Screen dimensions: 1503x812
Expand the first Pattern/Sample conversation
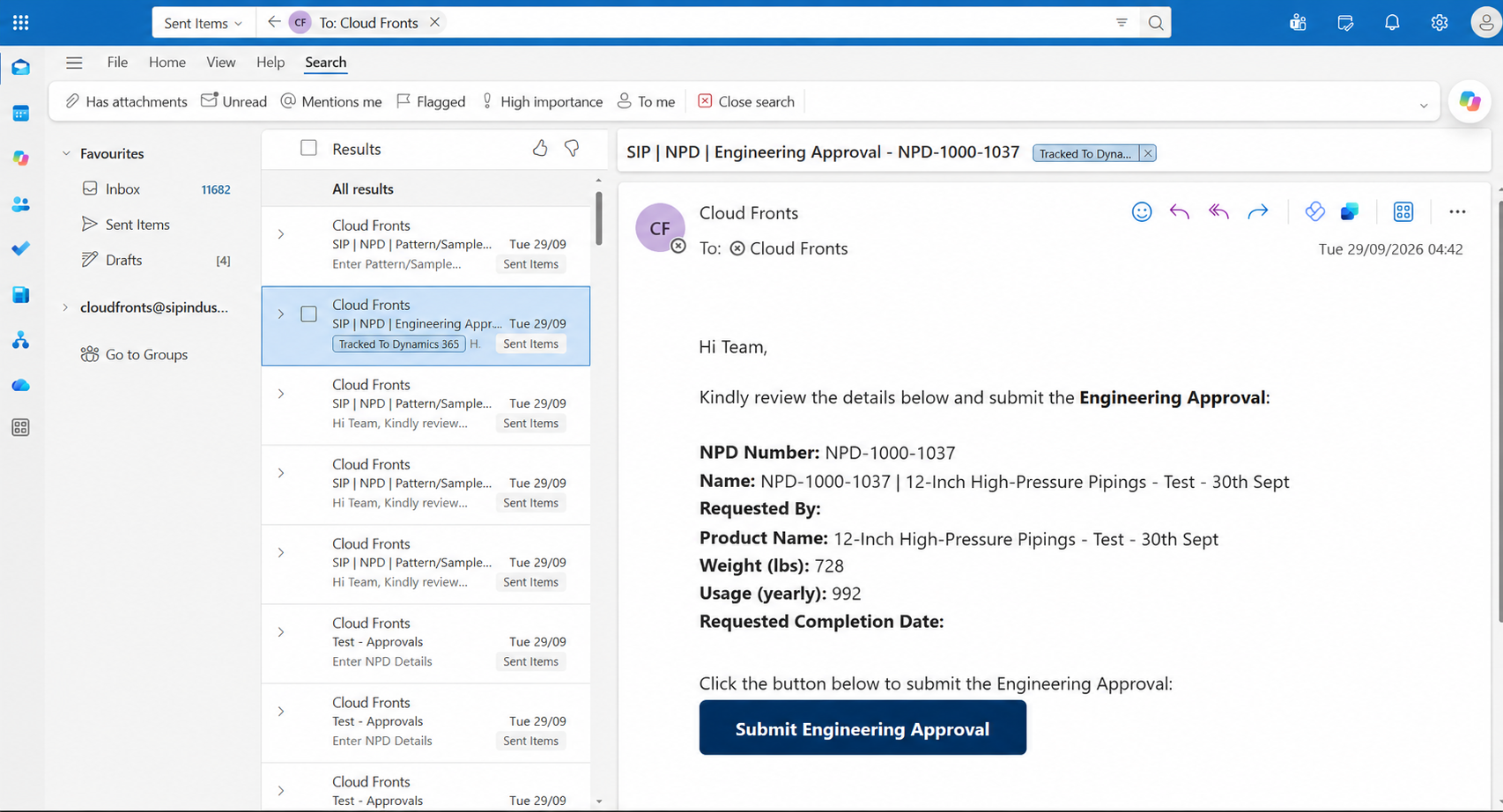(281, 234)
